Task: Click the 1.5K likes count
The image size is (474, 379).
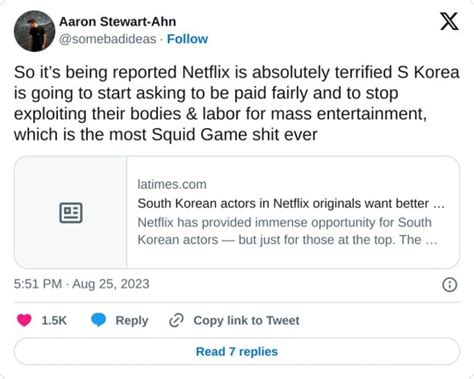Action: (54, 321)
